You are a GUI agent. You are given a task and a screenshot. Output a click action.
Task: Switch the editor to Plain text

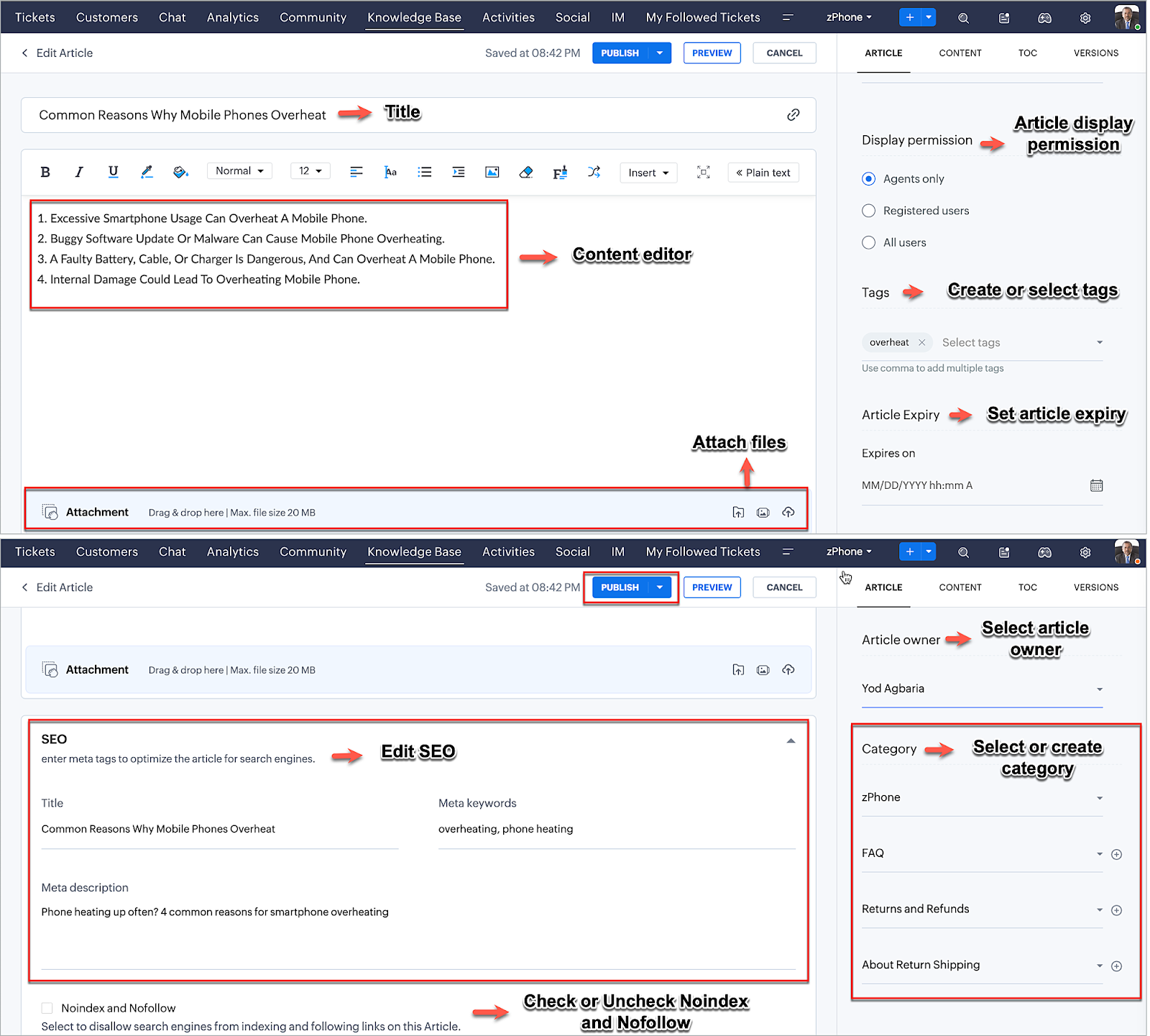[763, 173]
